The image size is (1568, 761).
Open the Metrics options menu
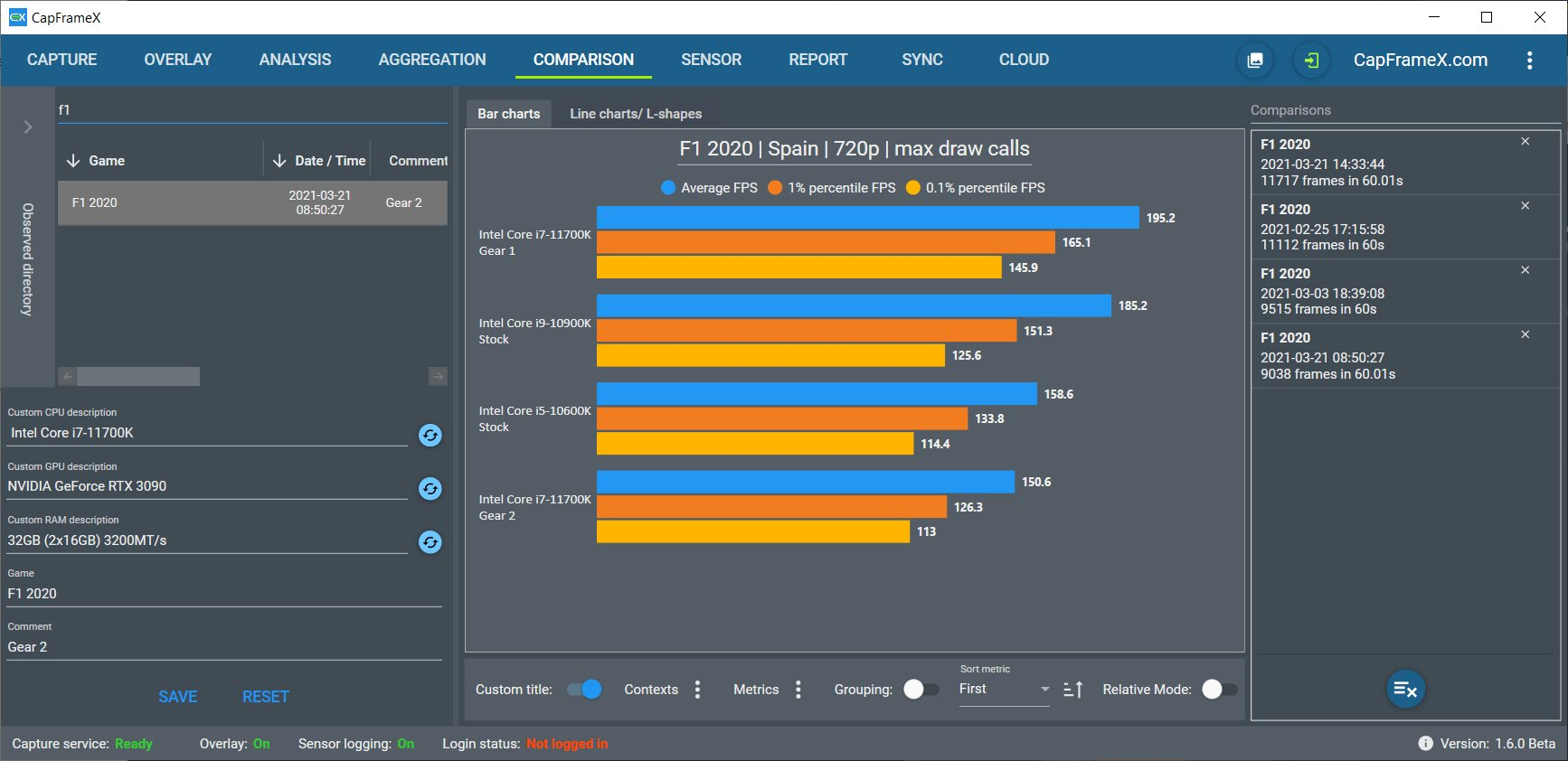coord(798,690)
